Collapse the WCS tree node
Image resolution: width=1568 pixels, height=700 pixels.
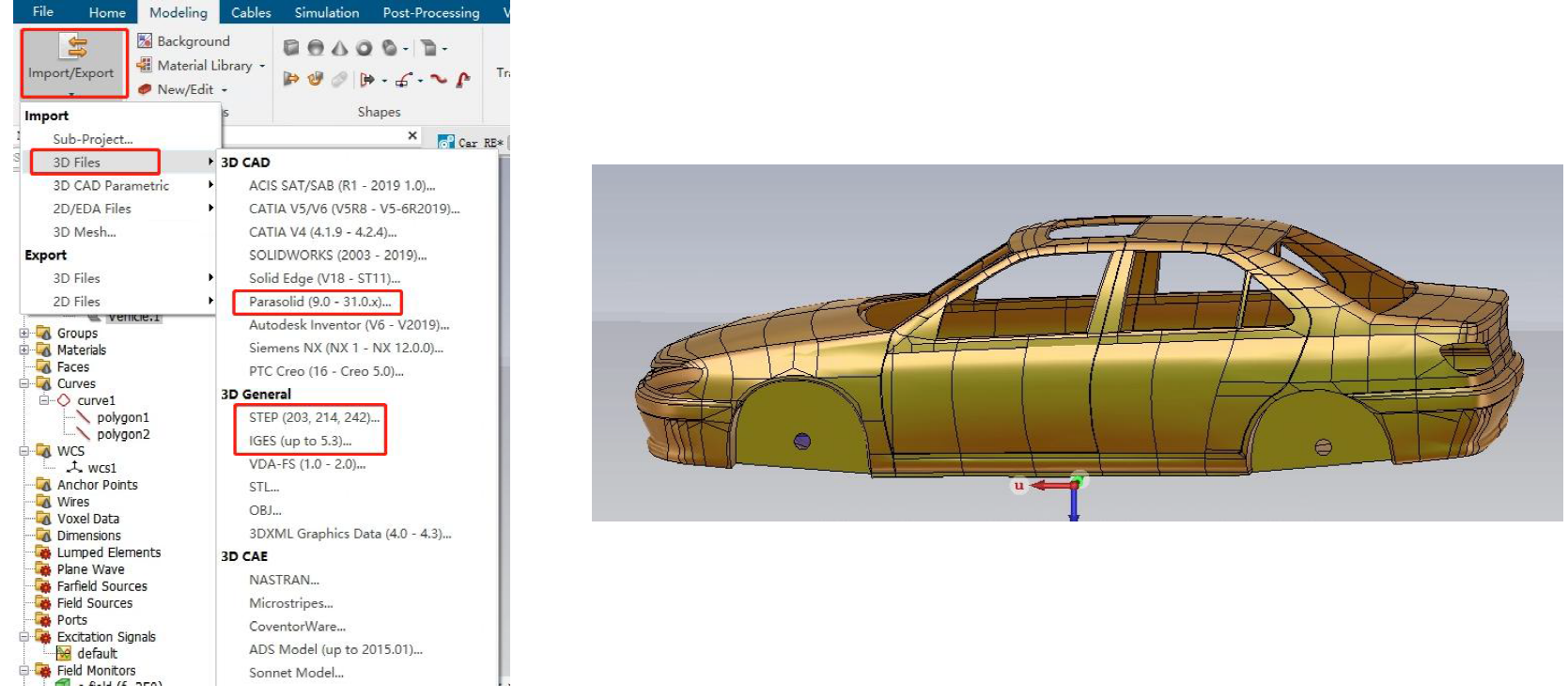click(x=23, y=451)
